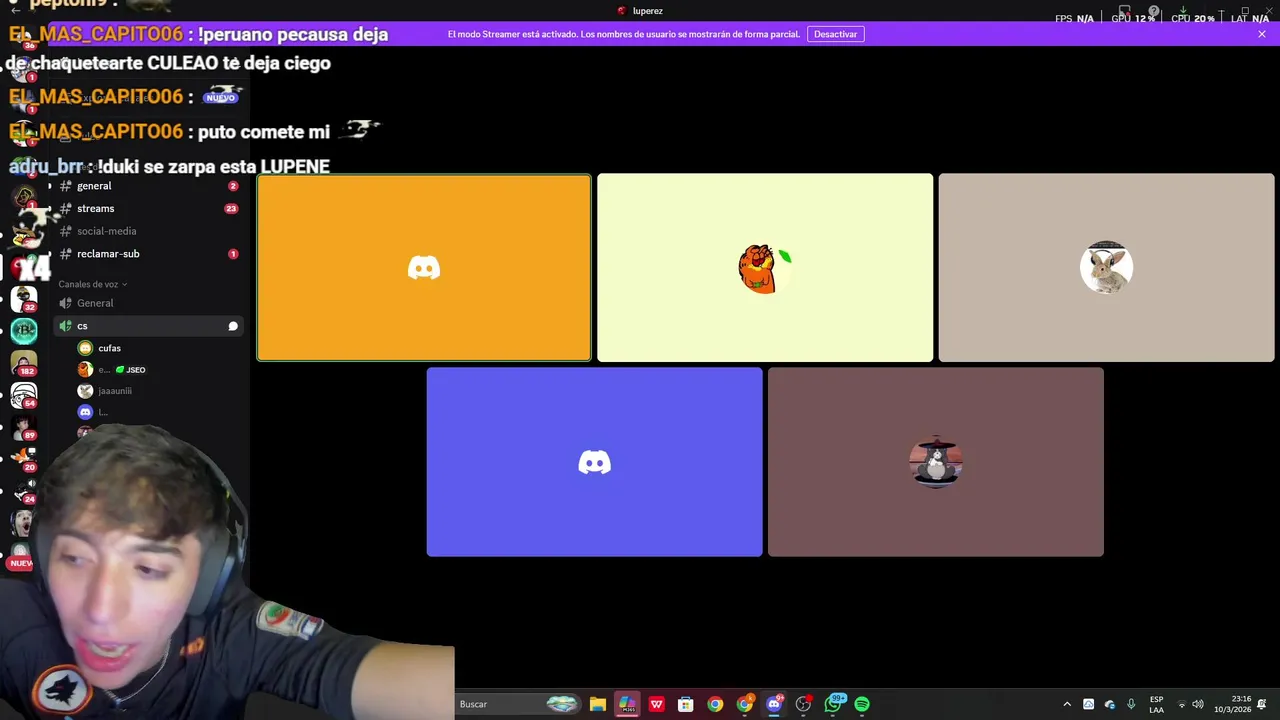The height and width of the screenshot is (720, 1280).
Task: Open the server icon with badge 182
Action: pos(24,363)
